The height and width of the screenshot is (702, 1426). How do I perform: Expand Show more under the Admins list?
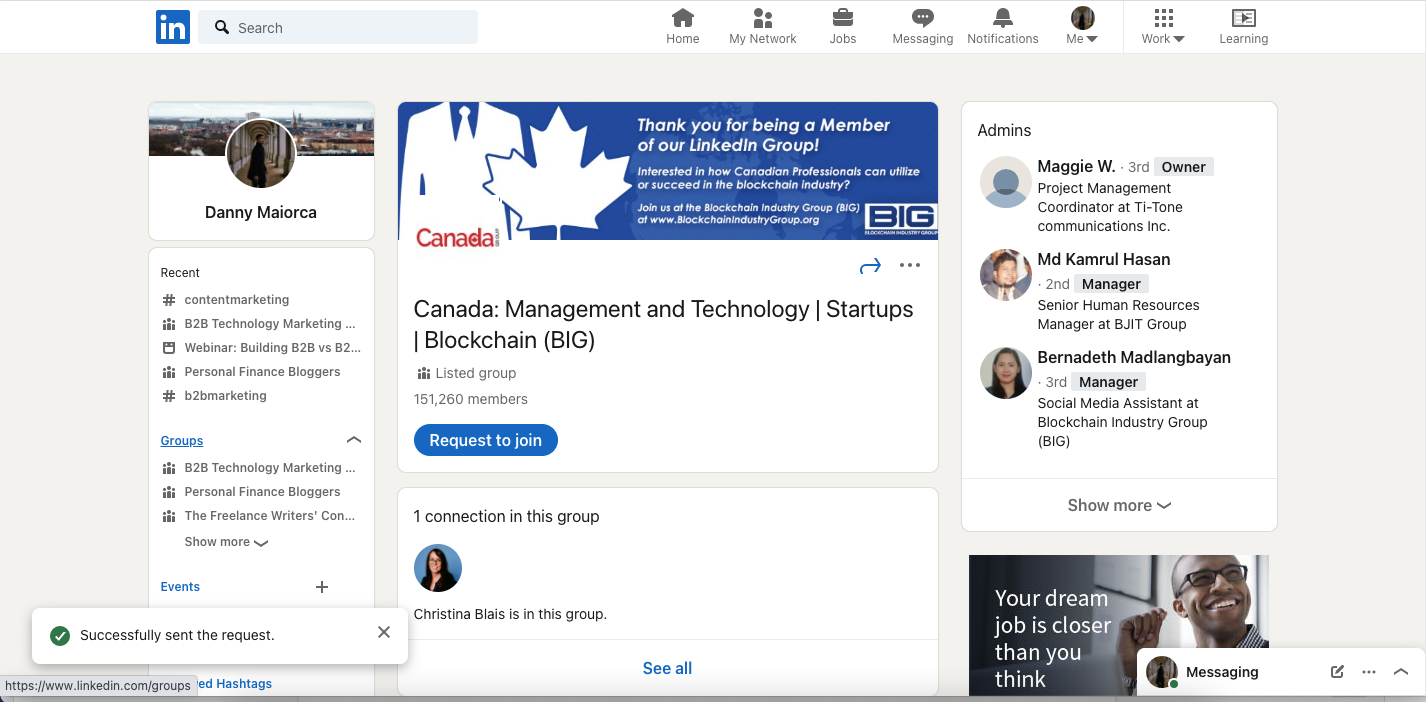(1118, 505)
